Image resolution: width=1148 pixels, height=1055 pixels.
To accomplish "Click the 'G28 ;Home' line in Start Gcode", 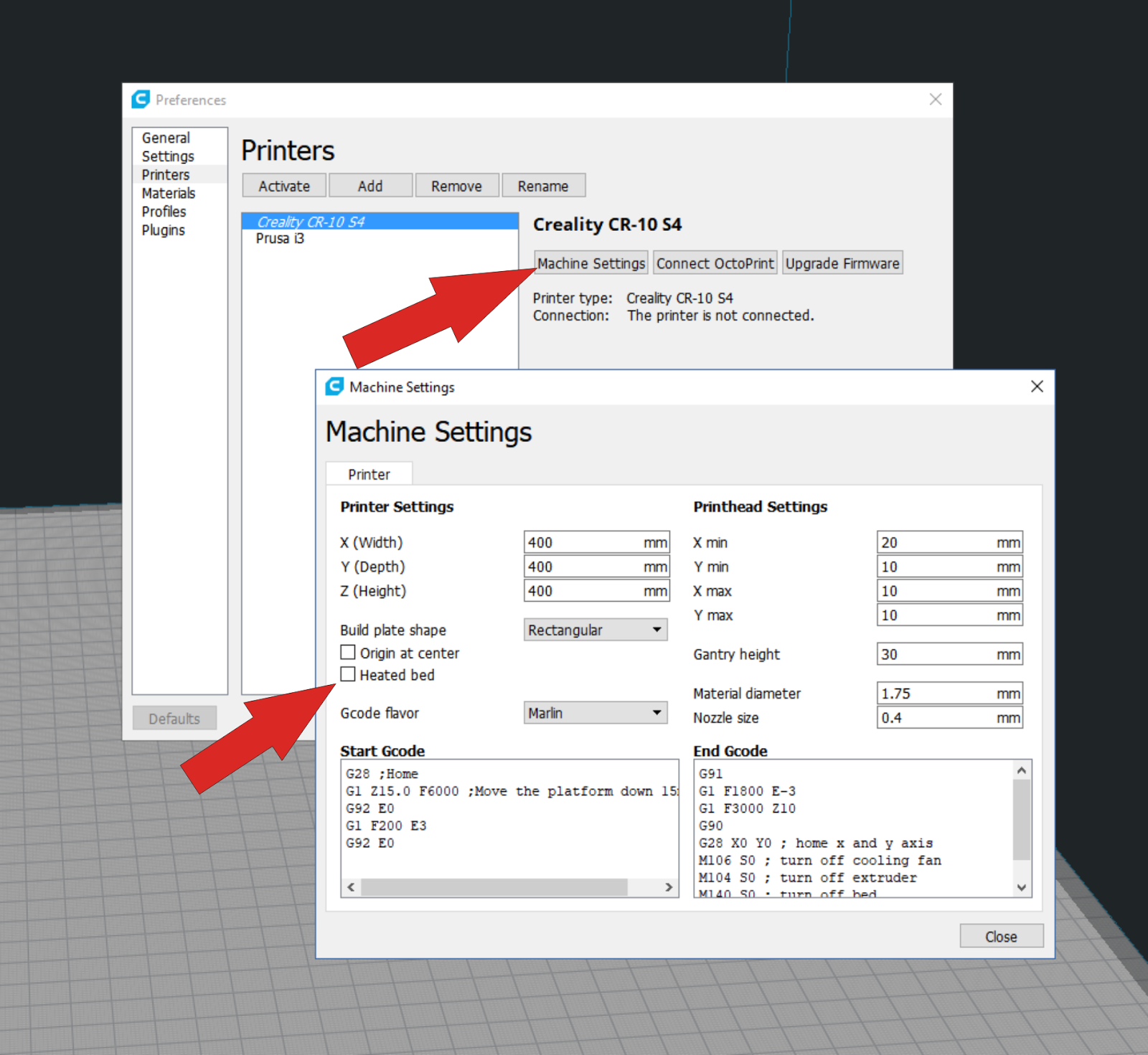I will coord(382,774).
